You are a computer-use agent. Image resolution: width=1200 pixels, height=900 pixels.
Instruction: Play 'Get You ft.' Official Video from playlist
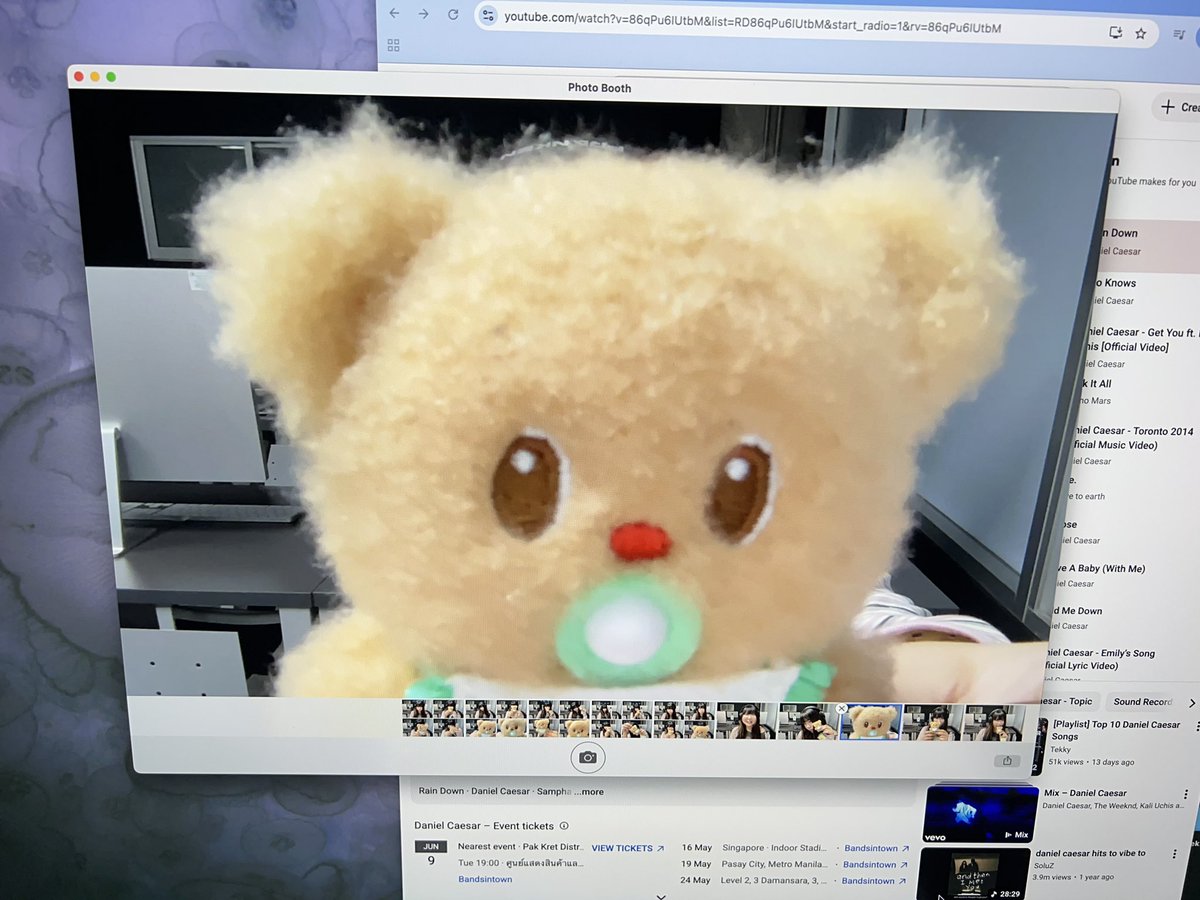pyautogui.click(x=1140, y=345)
